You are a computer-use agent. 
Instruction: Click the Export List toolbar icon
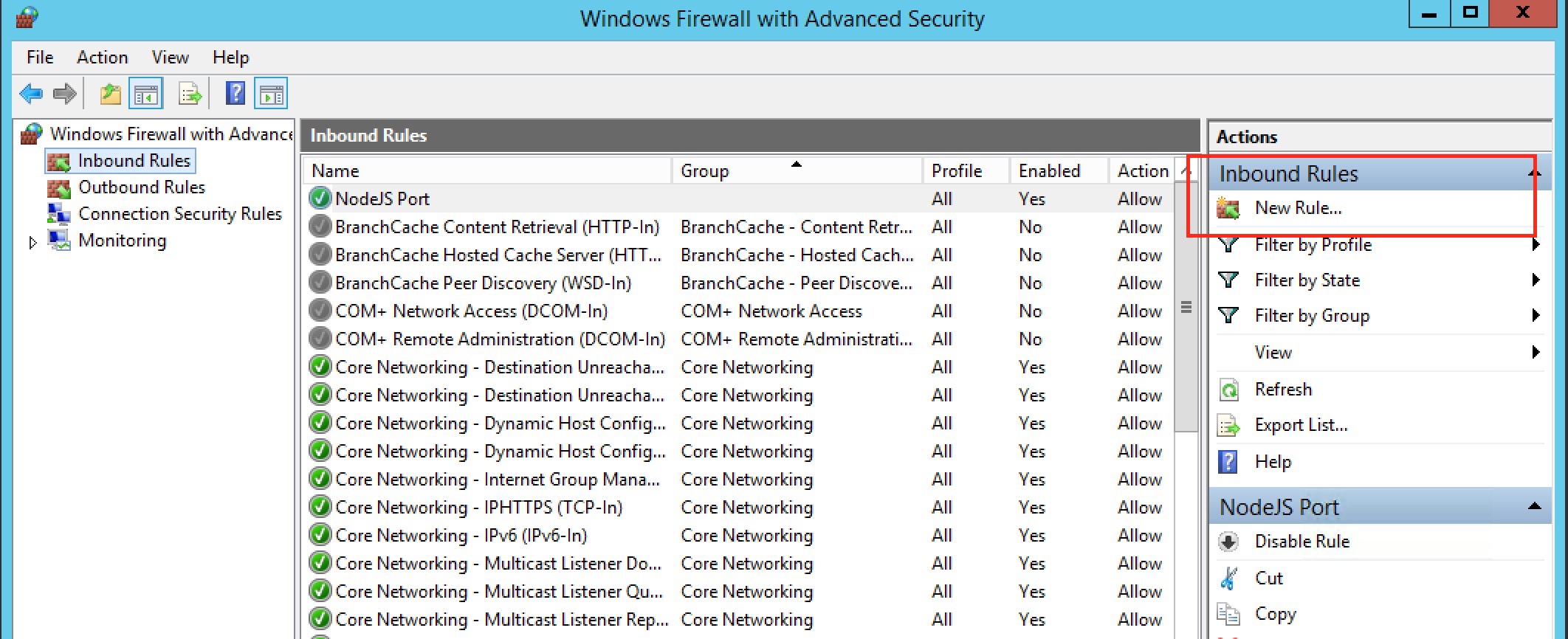coord(190,94)
